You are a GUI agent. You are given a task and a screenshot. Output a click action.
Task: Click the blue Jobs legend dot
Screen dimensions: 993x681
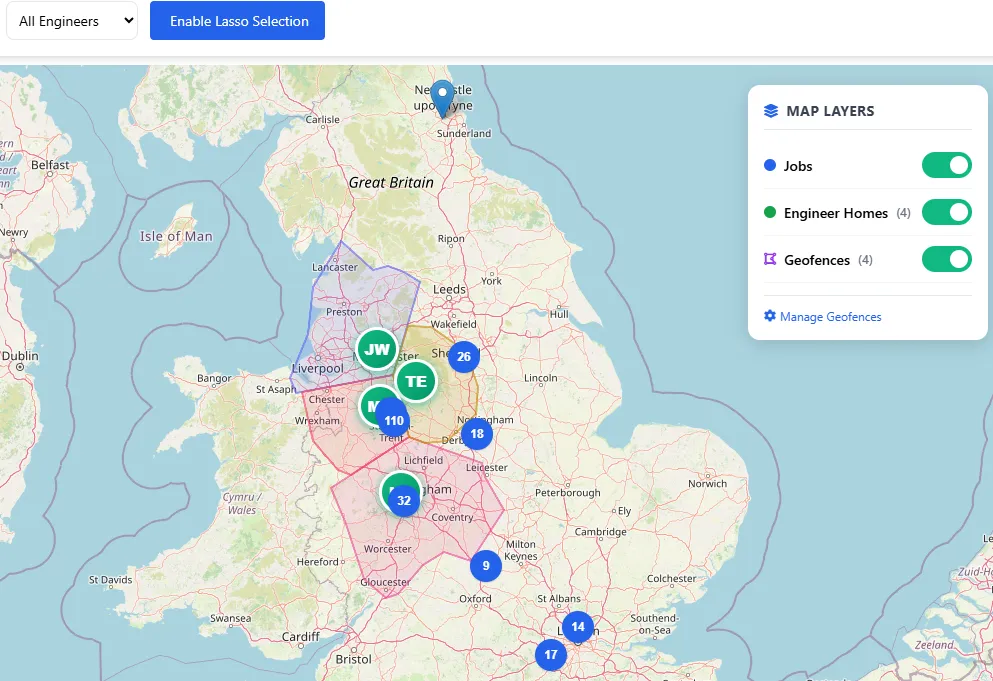click(x=770, y=165)
